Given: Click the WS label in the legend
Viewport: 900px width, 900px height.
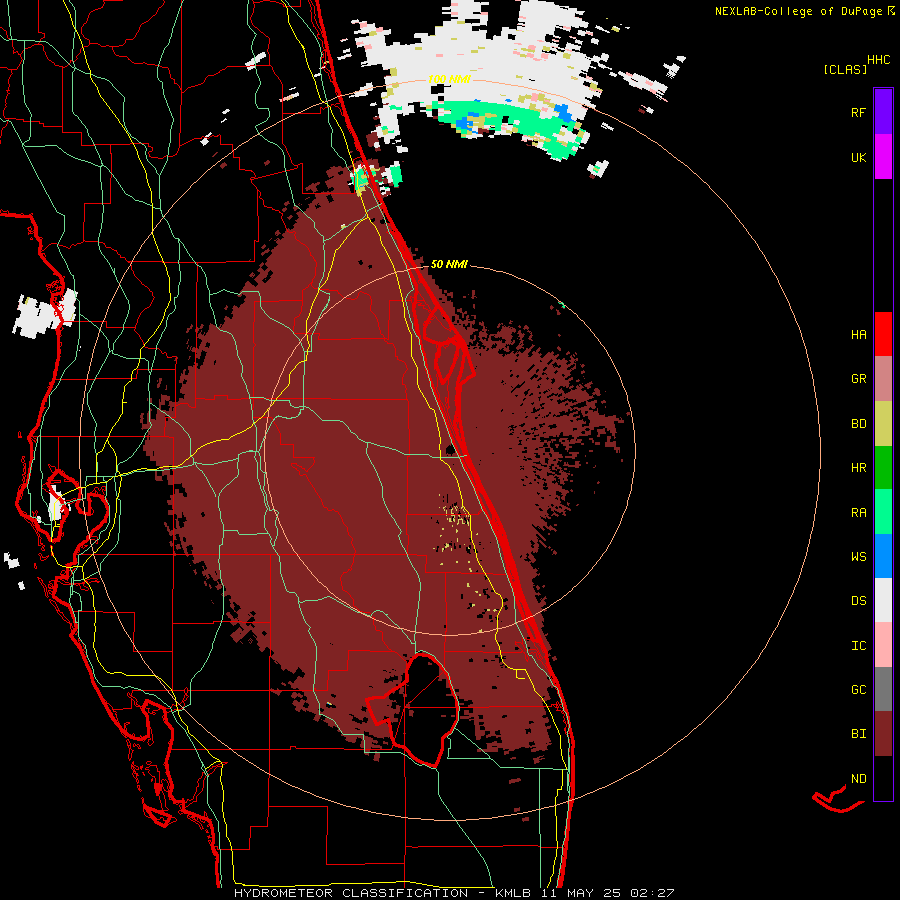Looking at the screenshot, I should (x=858, y=557).
